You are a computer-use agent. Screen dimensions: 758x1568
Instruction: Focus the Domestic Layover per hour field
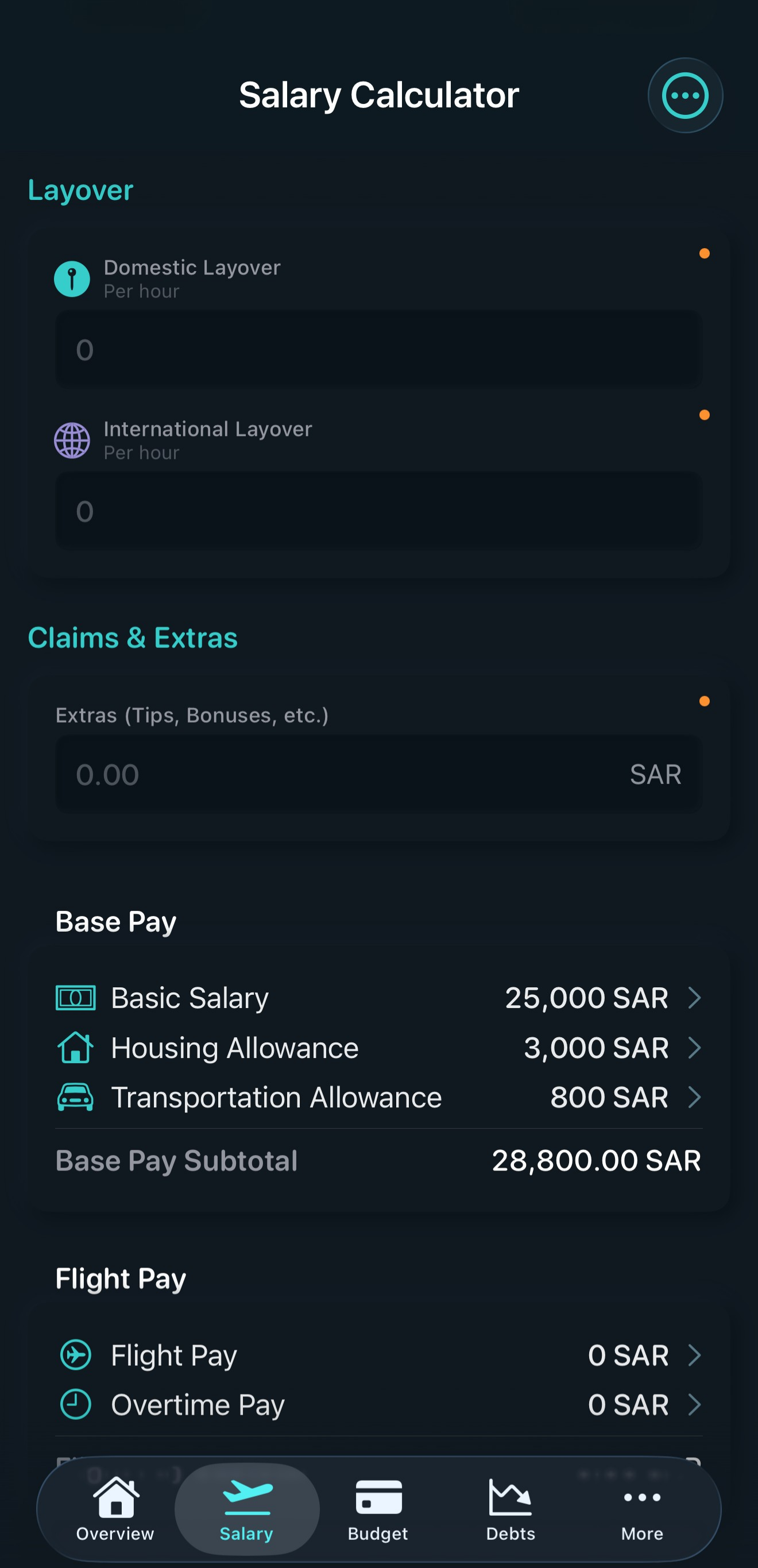[378, 349]
